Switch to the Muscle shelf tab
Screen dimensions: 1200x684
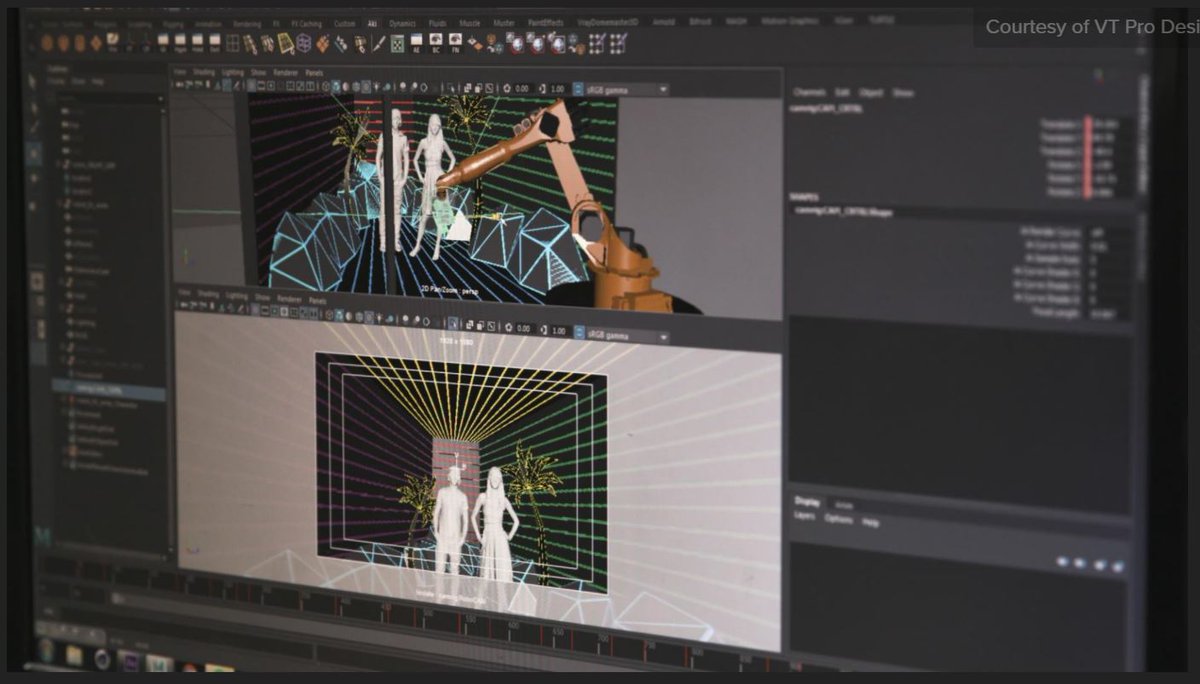click(x=470, y=22)
